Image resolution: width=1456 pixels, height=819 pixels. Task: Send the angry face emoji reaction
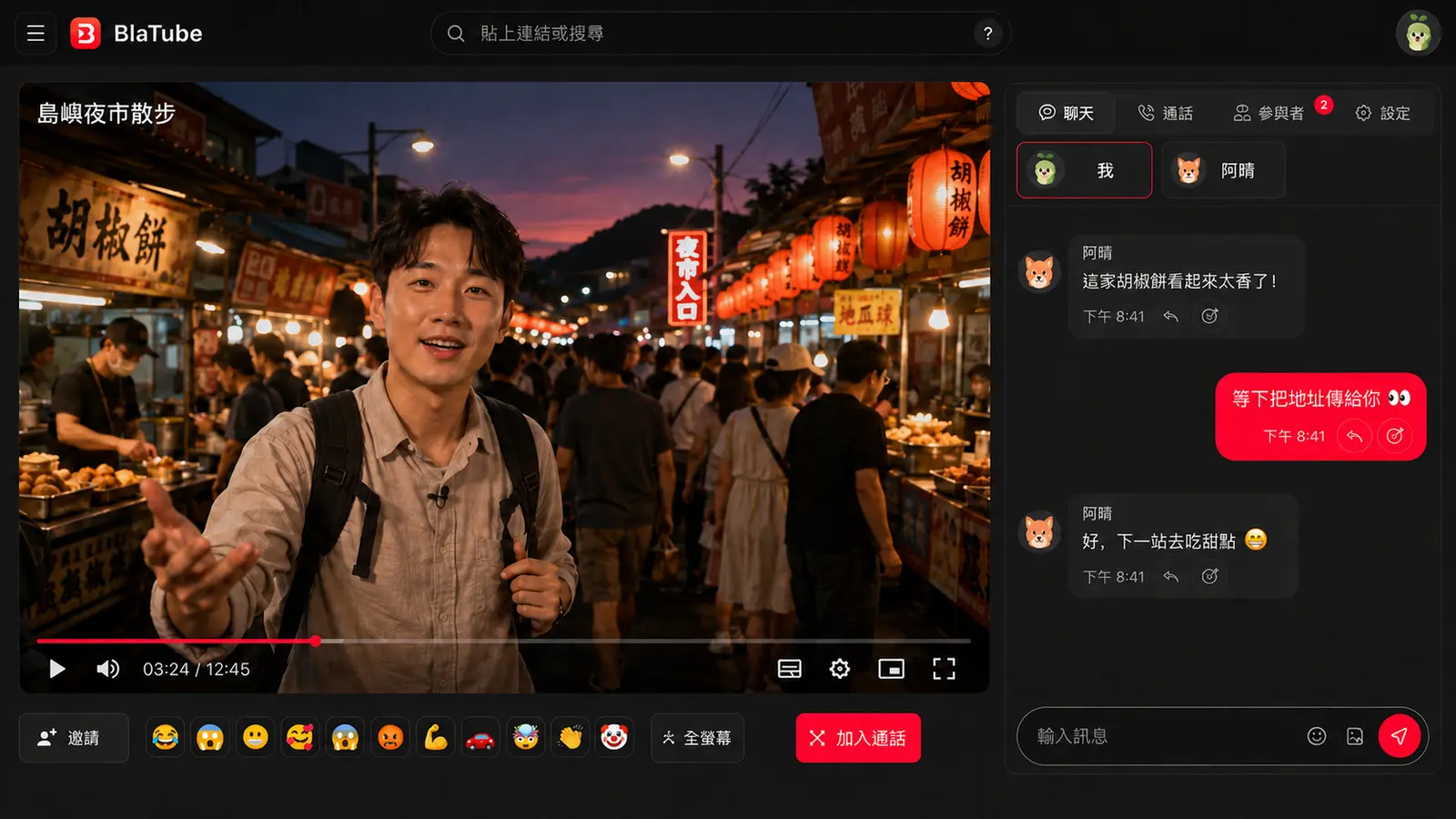click(389, 737)
